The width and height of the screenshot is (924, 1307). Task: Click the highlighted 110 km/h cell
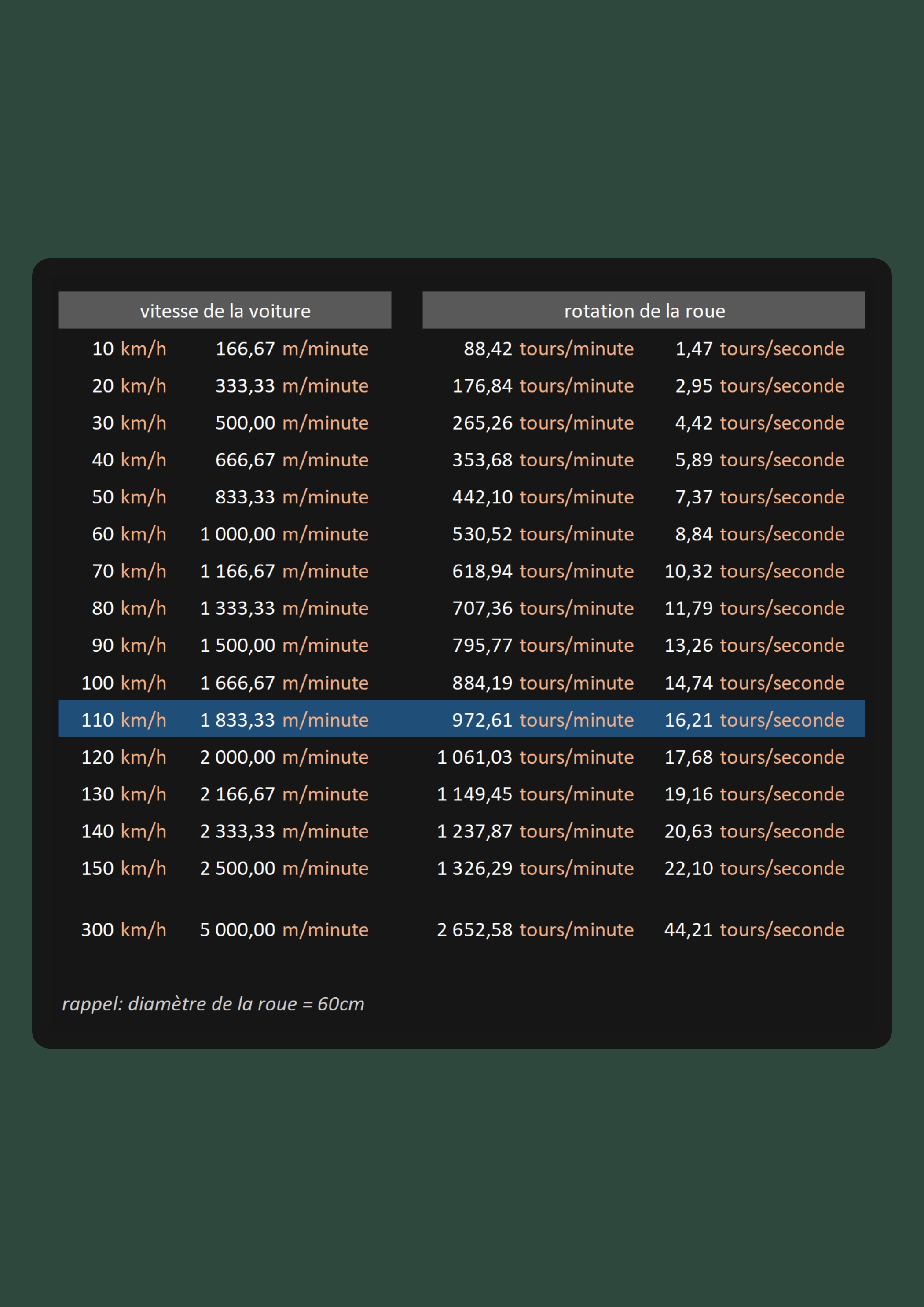click(x=124, y=720)
